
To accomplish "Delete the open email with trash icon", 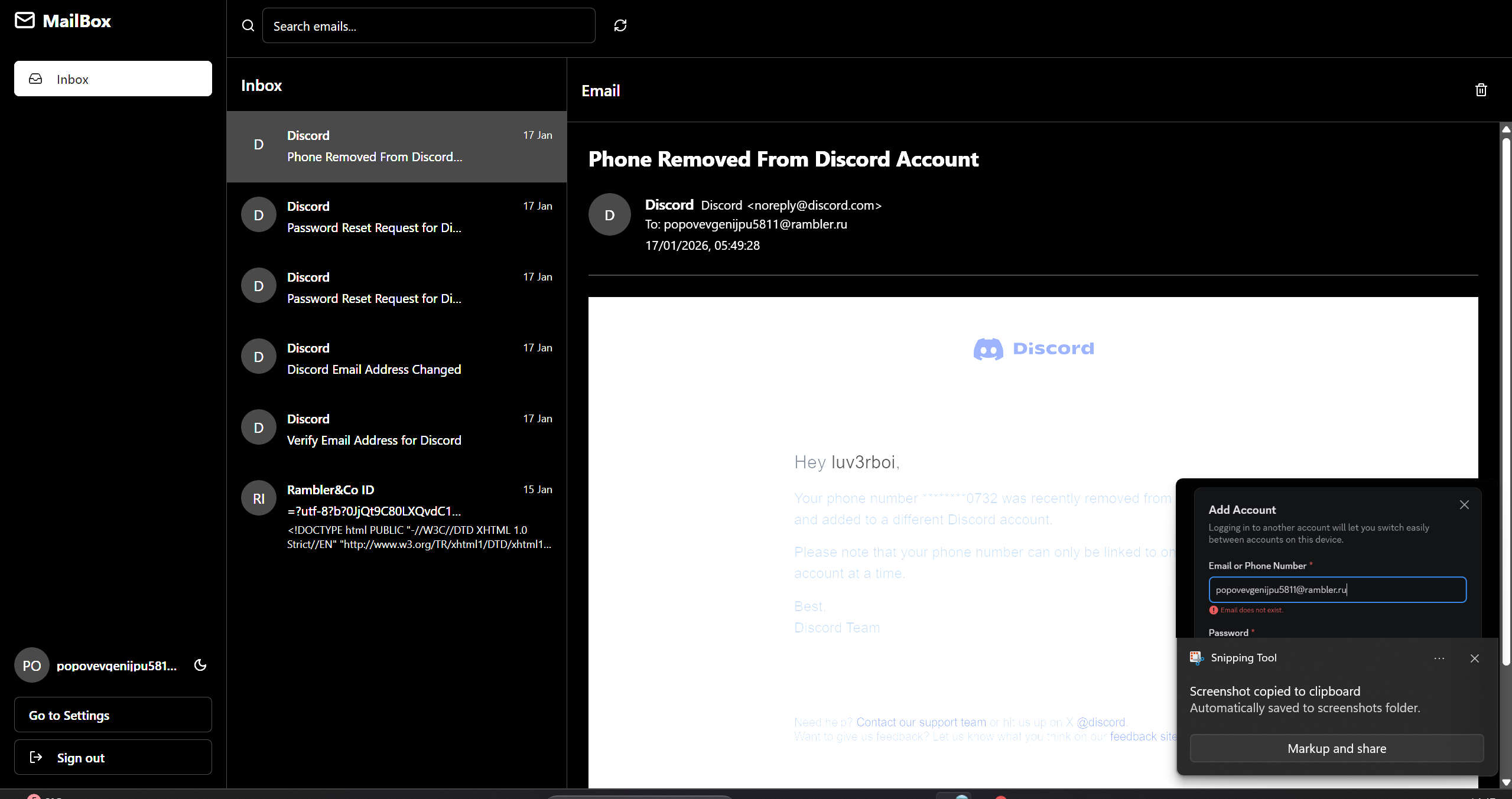I will (1481, 90).
